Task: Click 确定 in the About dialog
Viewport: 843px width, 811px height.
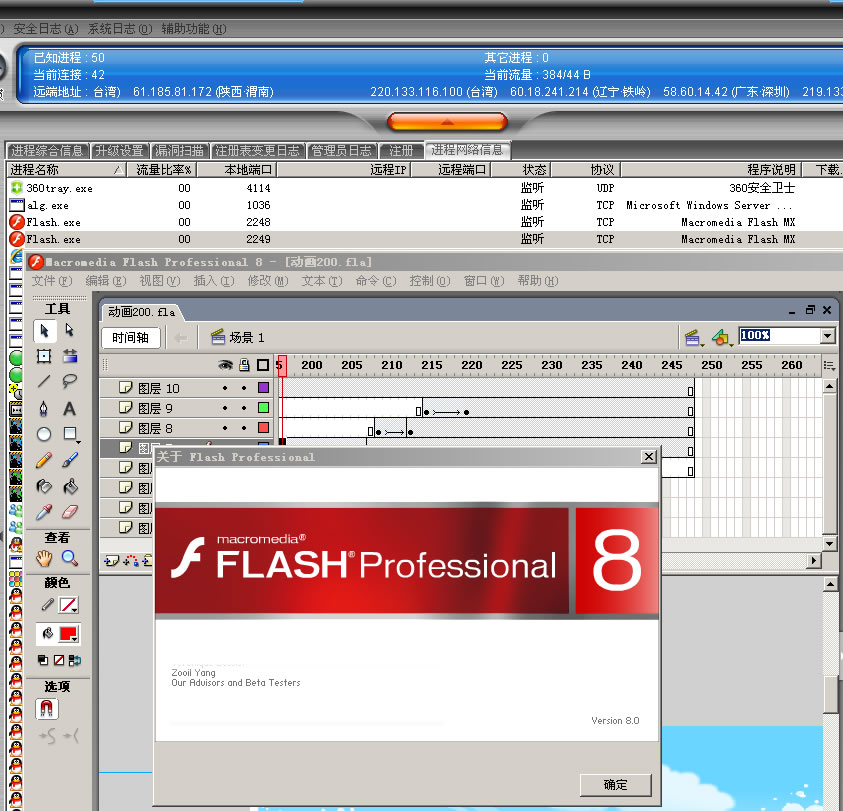Action: pyautogui.click(x=616, y=785)
